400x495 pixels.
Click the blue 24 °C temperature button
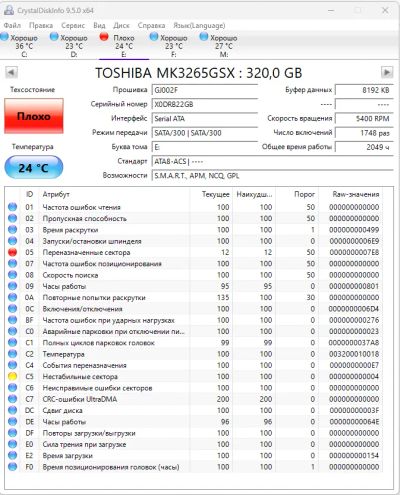34,168
